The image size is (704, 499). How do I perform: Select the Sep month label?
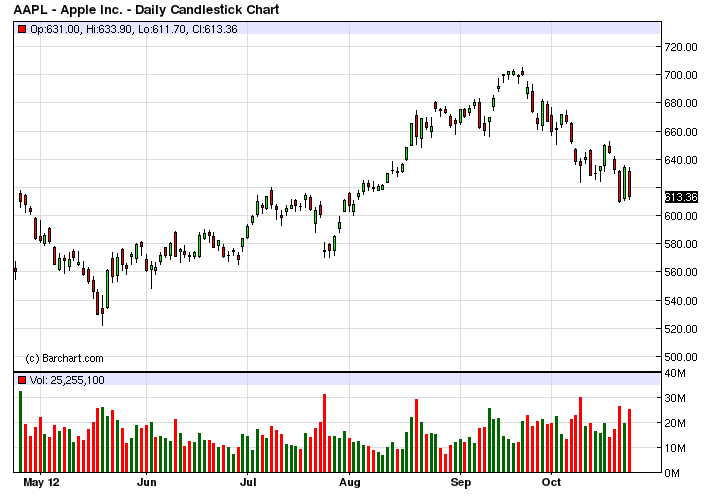click(461, 482)
